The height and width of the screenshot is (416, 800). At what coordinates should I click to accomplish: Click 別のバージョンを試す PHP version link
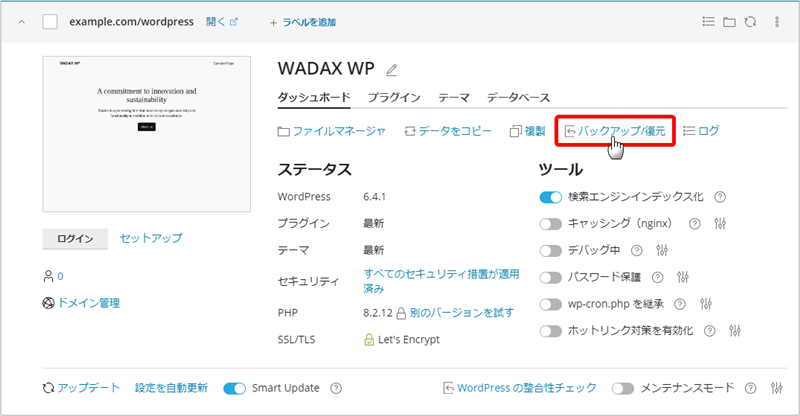(461, 312)
